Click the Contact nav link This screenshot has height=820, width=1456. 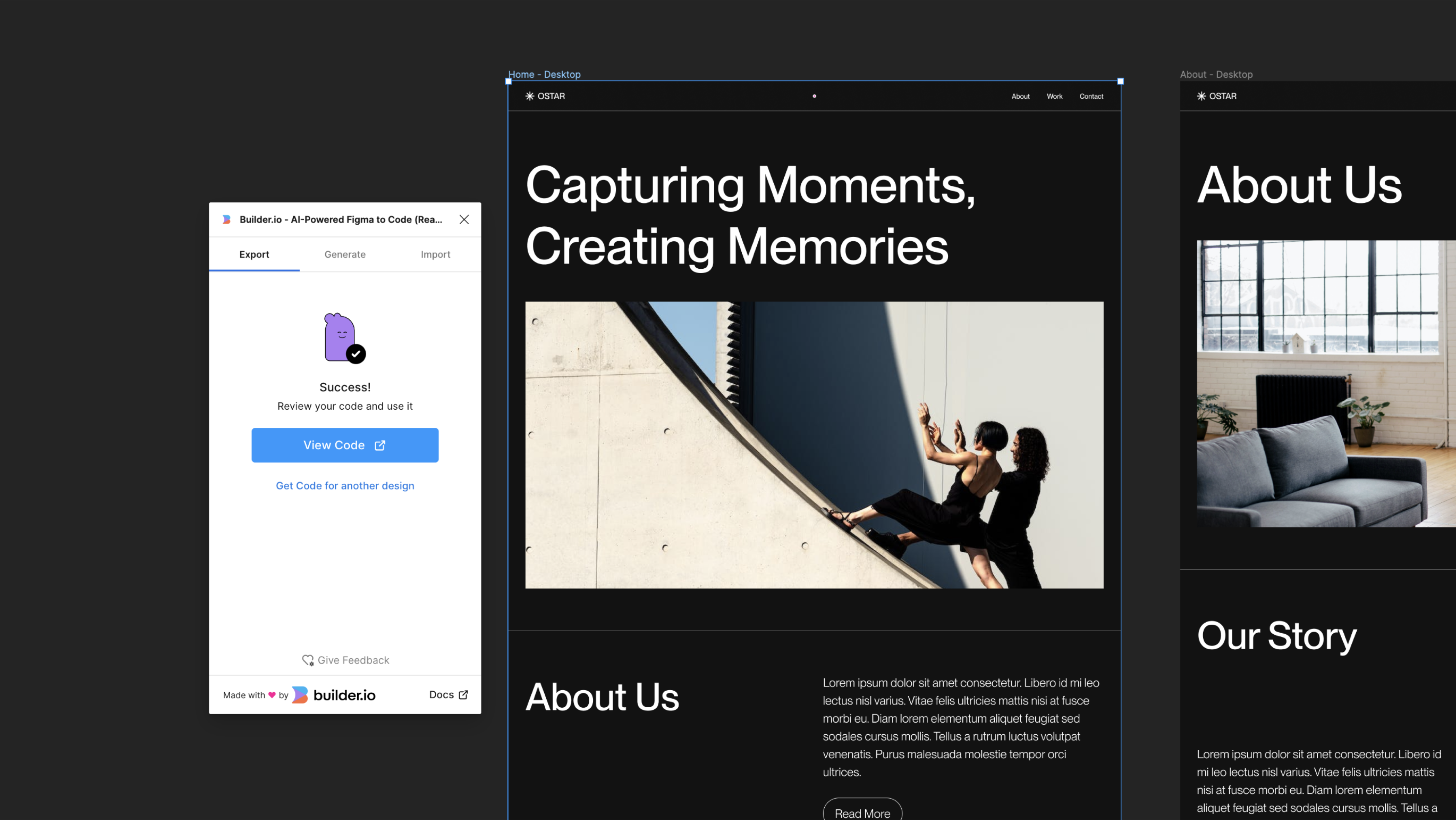1091,96
